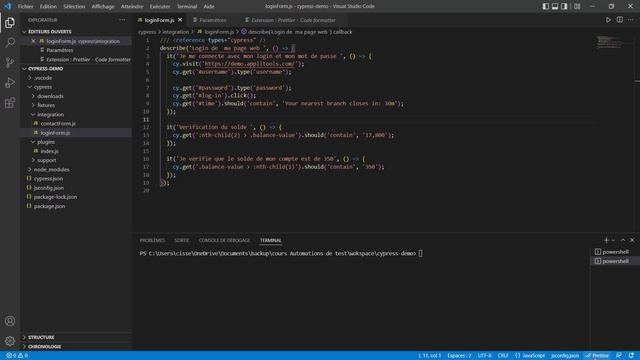Open the notifications bell in status bar

click(x=631, y=356)
